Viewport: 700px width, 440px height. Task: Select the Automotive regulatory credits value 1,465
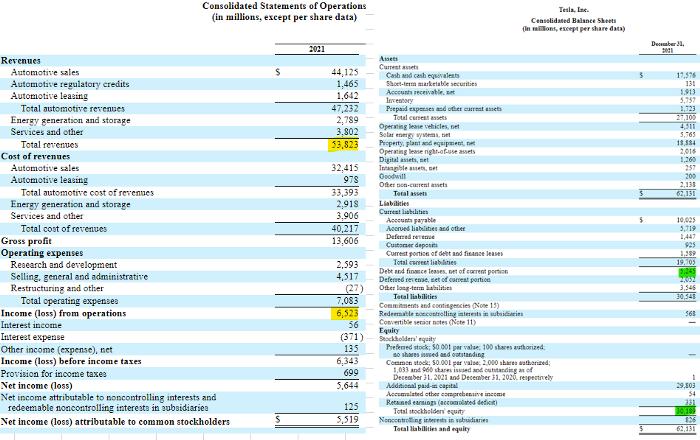(x=347, y=84)
